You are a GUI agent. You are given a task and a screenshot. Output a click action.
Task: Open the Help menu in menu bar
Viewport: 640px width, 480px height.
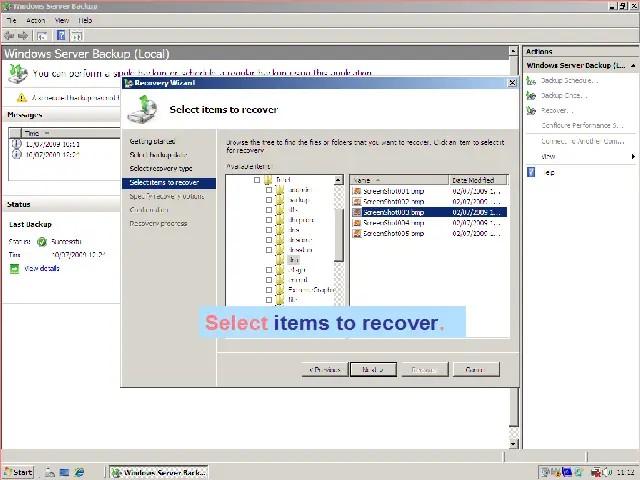(85, 20)
